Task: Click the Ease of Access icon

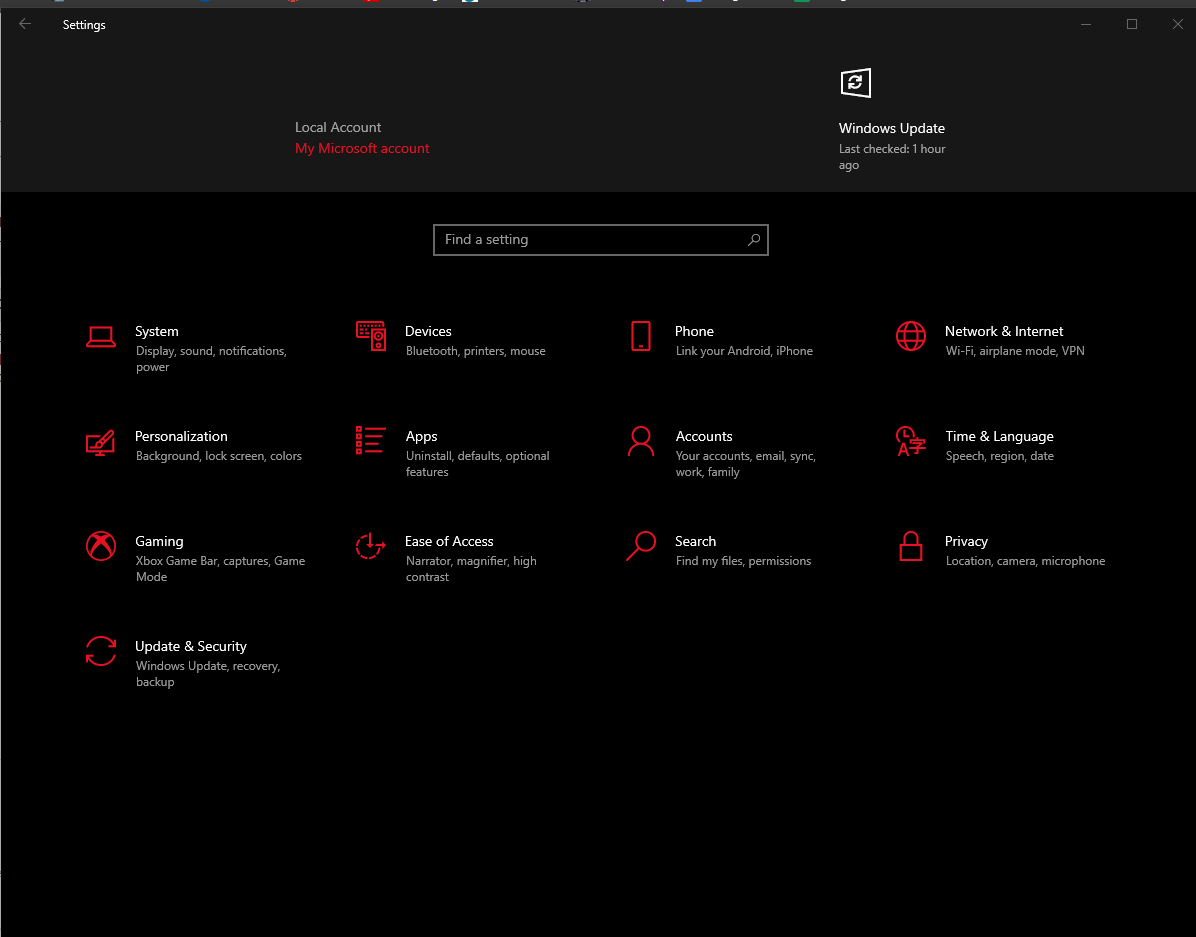Action: [x=371, y=546]
